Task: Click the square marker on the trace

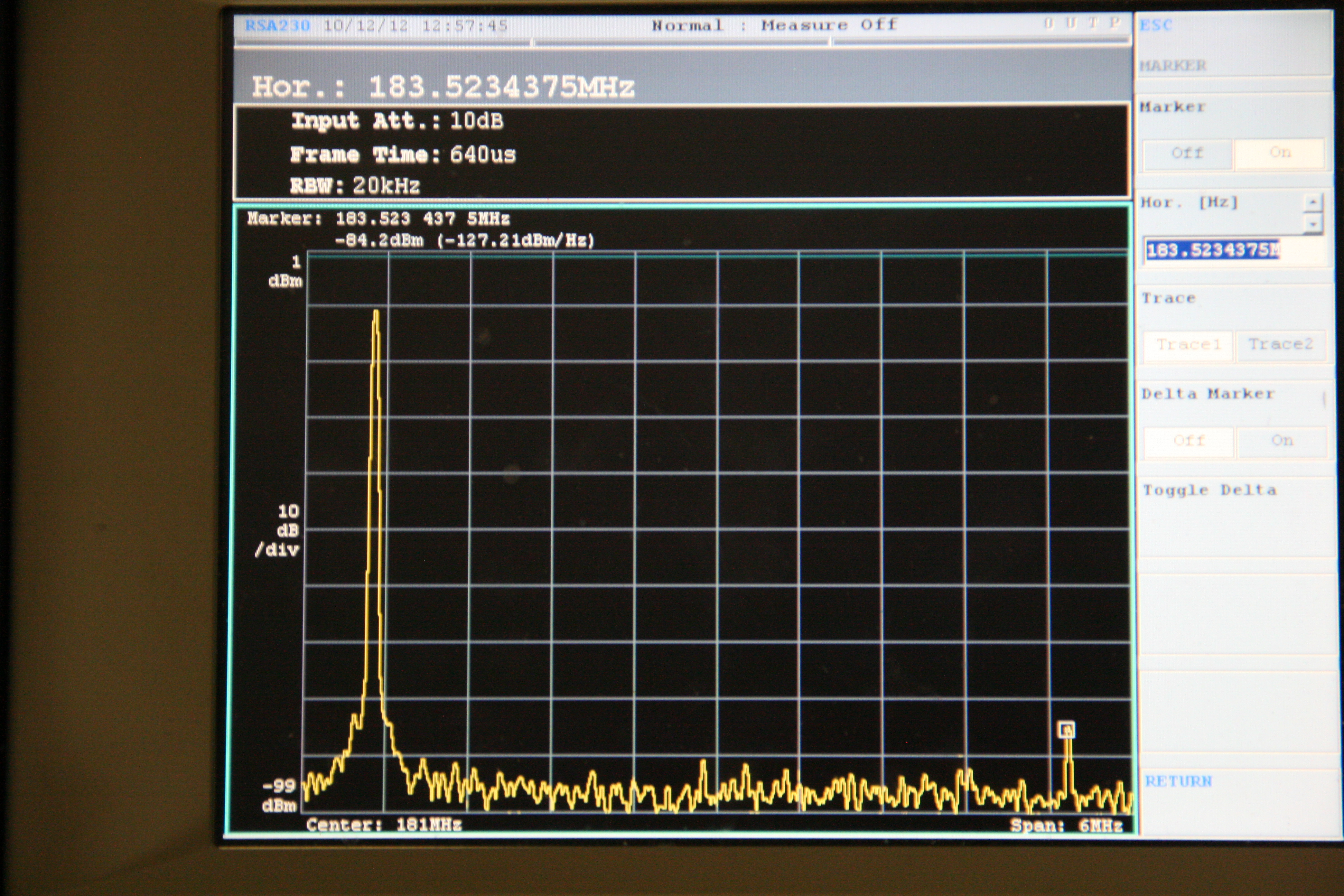Action: 1066,730
